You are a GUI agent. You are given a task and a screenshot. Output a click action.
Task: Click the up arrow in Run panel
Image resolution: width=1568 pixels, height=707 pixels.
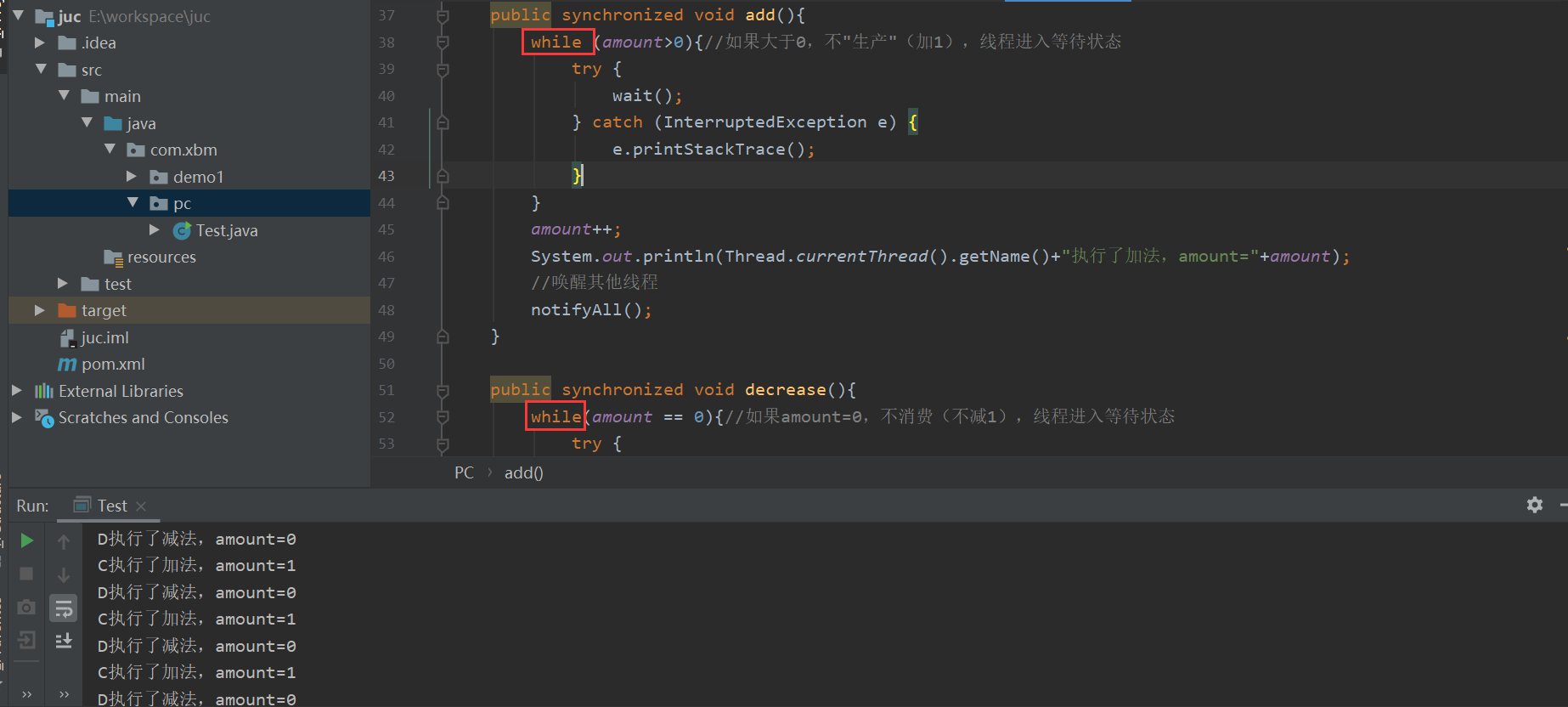pos(64,541)
